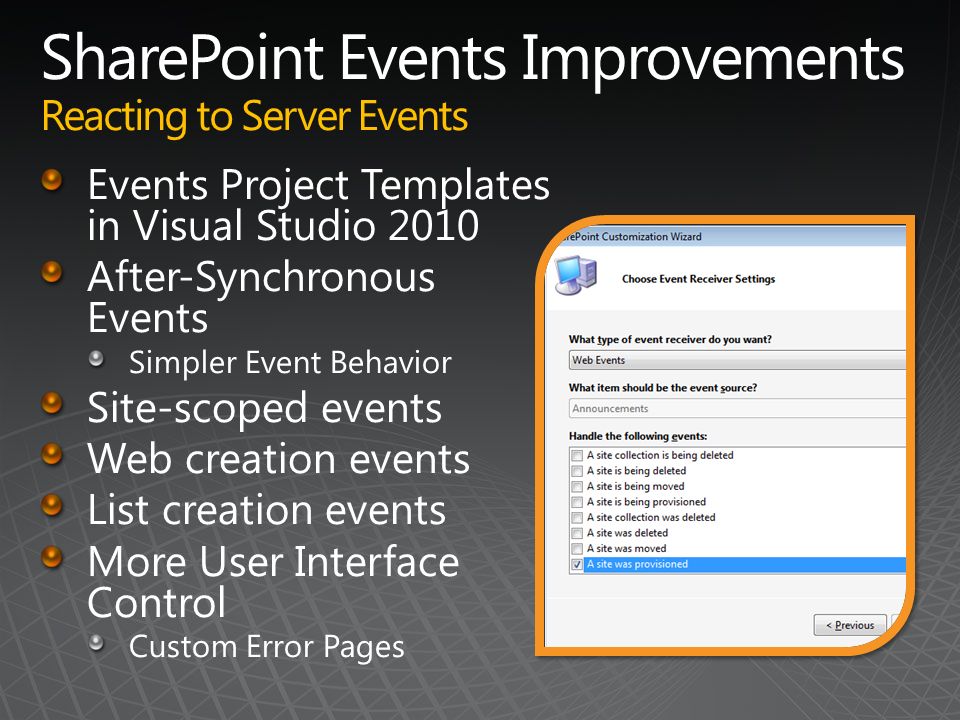Enable 'A site is being deleted' checkbox

point(577,471)
